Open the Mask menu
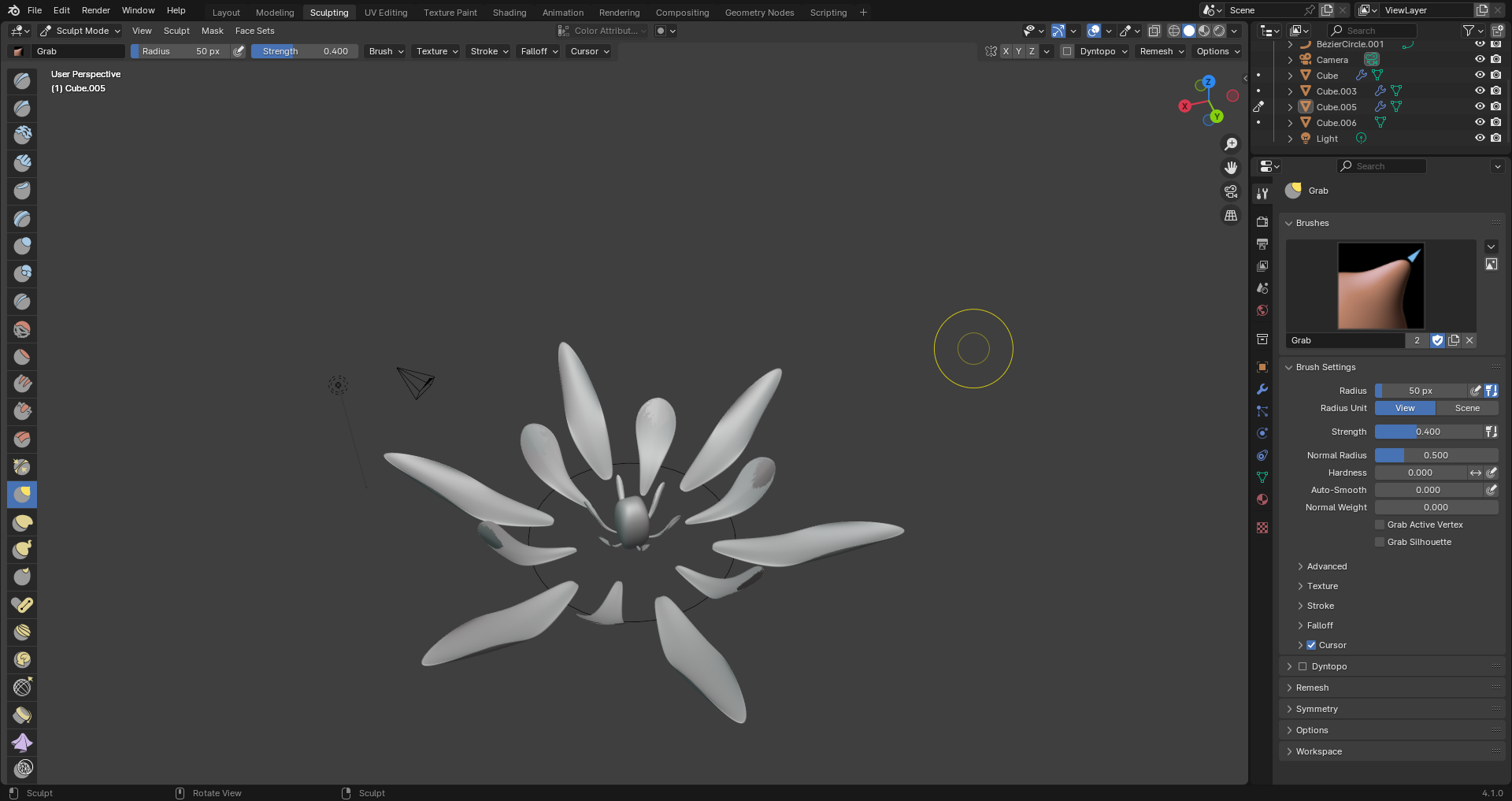 [x=213, y=31]
